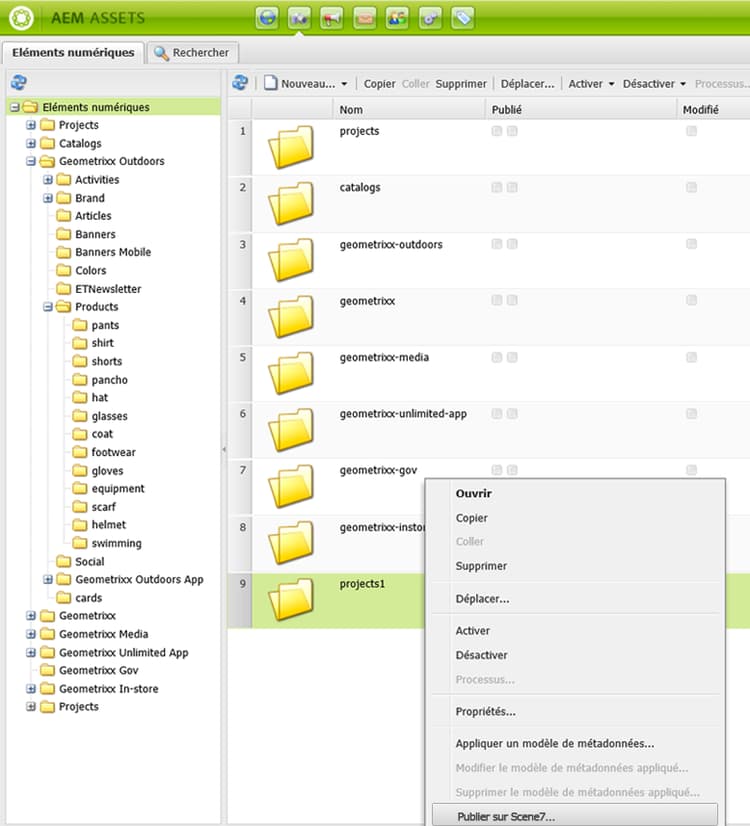
Task: Click folder icon of row 8 geometrixx-instore
Action: pyautogui.click(x=291, y=542)
